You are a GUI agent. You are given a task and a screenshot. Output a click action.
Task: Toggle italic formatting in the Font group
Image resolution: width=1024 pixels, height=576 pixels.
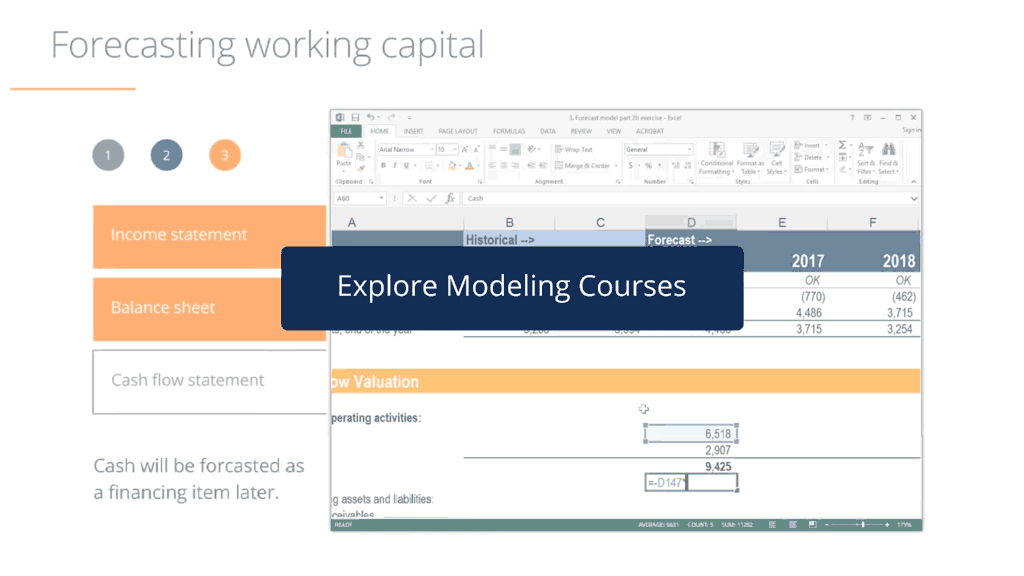[x=394, y=165]
